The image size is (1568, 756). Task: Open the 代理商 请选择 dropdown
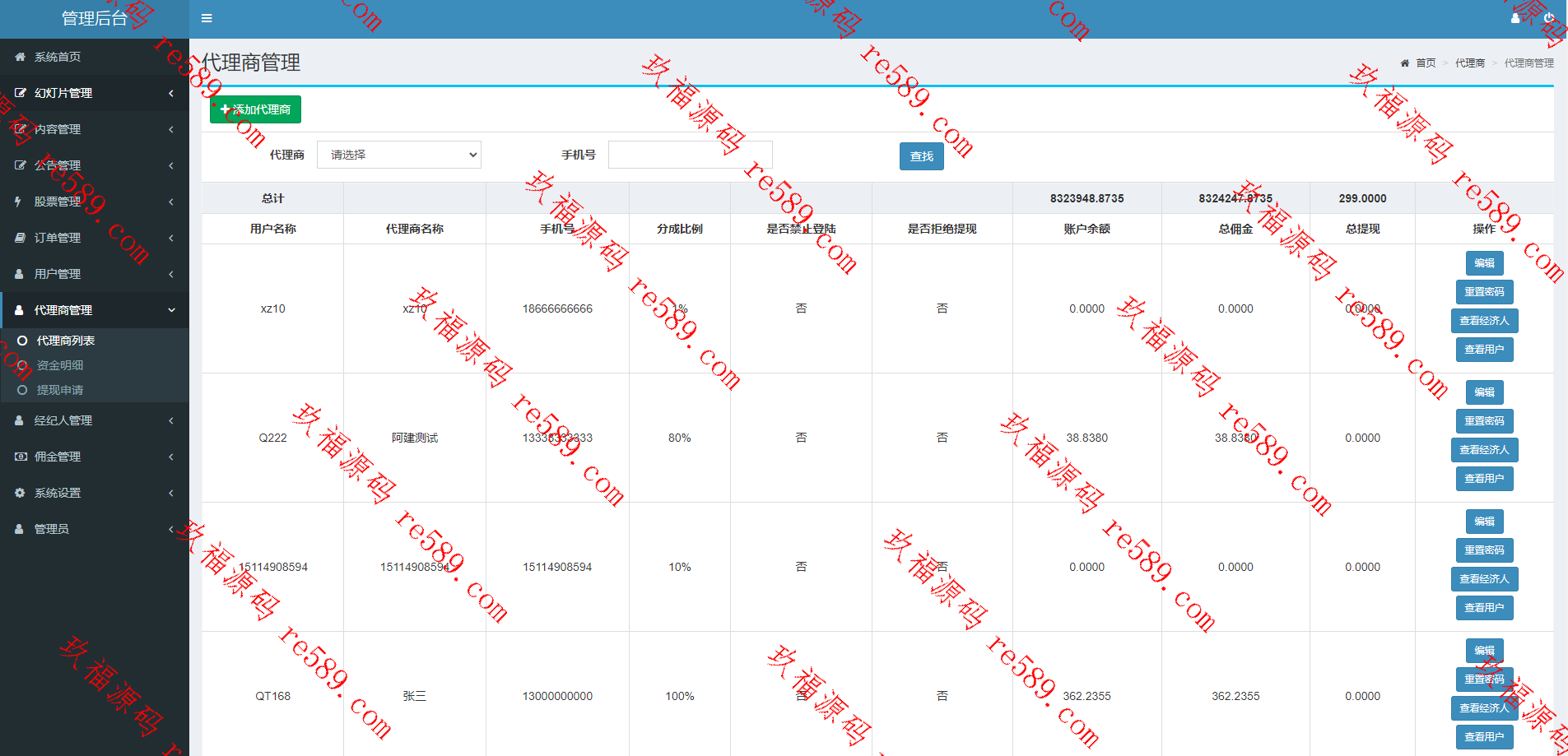pos(399,155)
